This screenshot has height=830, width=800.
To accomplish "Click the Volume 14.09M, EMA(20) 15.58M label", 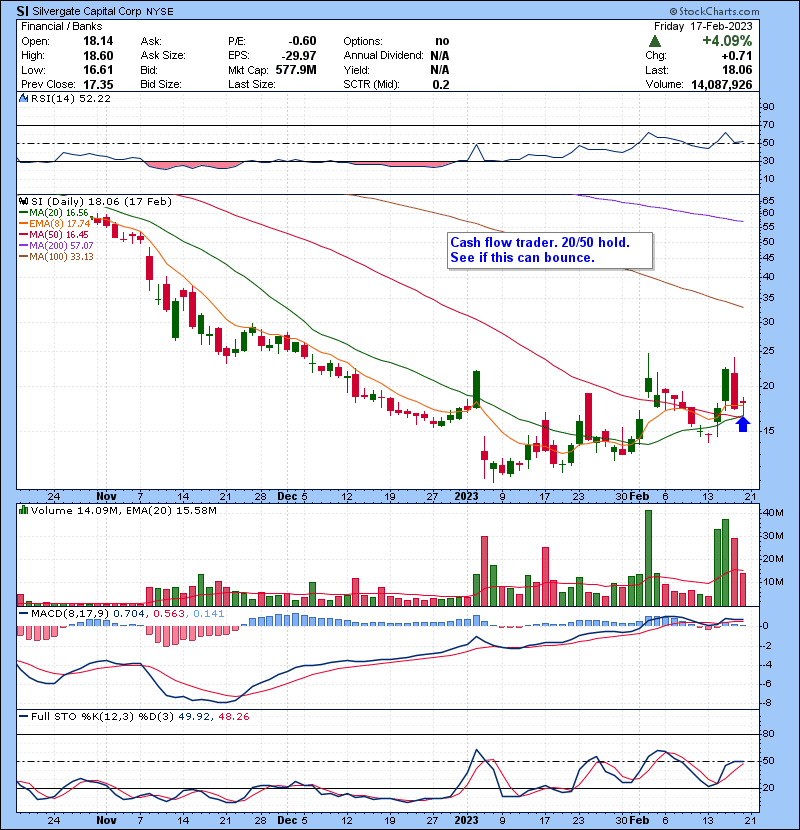I will 123,511.
